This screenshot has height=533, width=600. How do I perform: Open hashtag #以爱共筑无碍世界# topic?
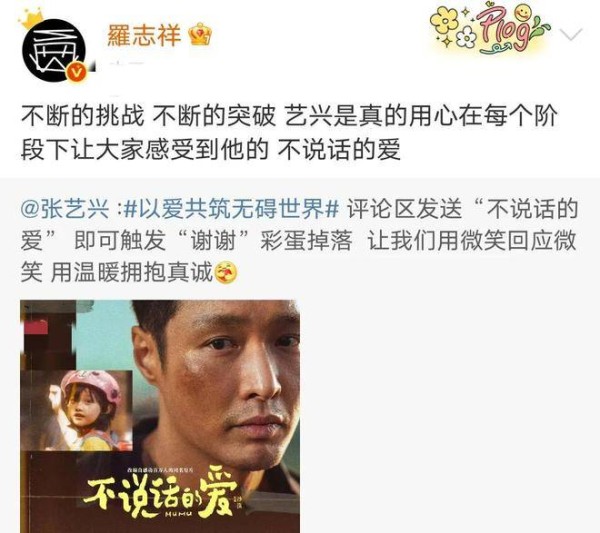[x=232, y=209]
